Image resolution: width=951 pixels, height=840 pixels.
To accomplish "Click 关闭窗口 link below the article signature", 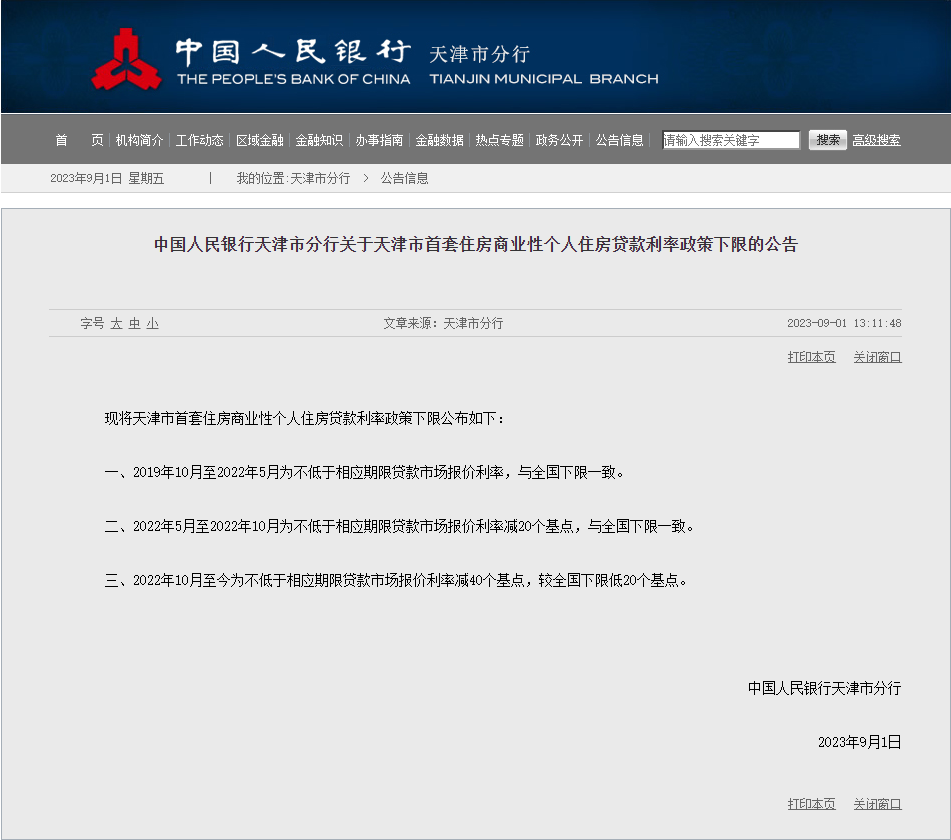I will coord(877,804).
